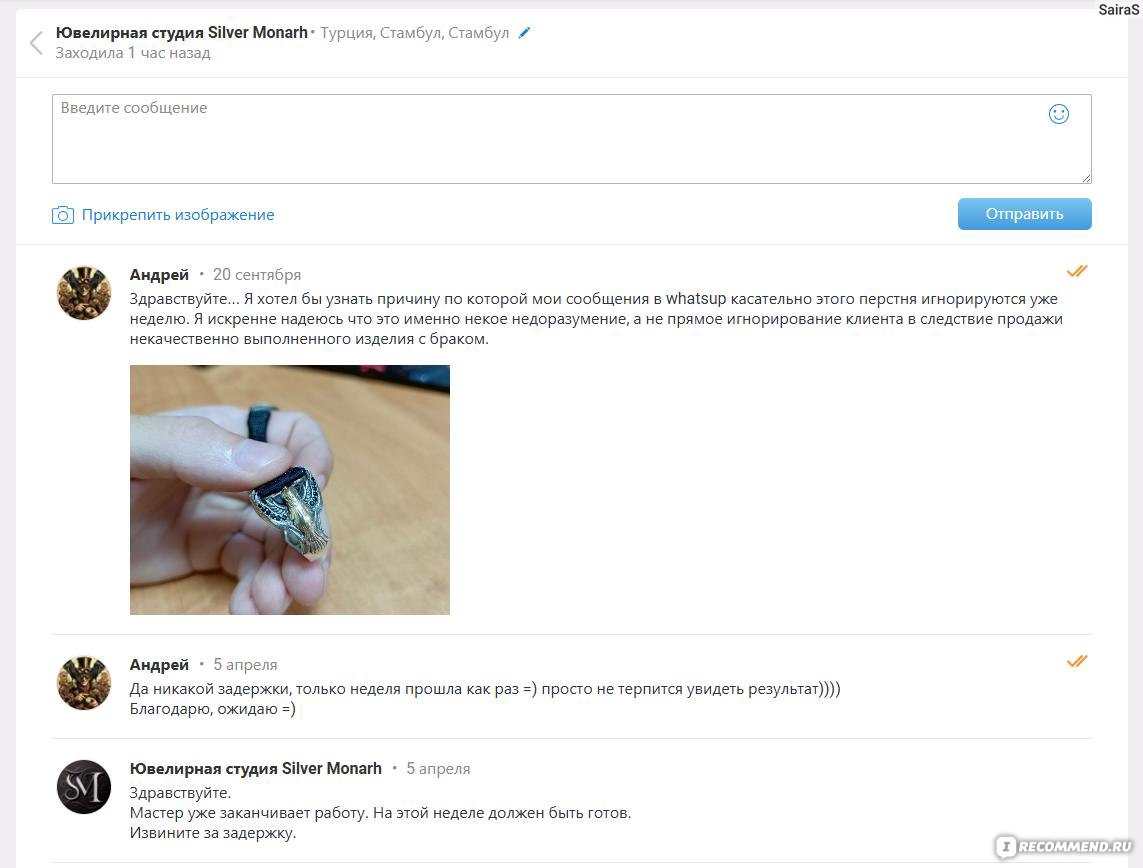Click the '20 сентября' message date

257,275
